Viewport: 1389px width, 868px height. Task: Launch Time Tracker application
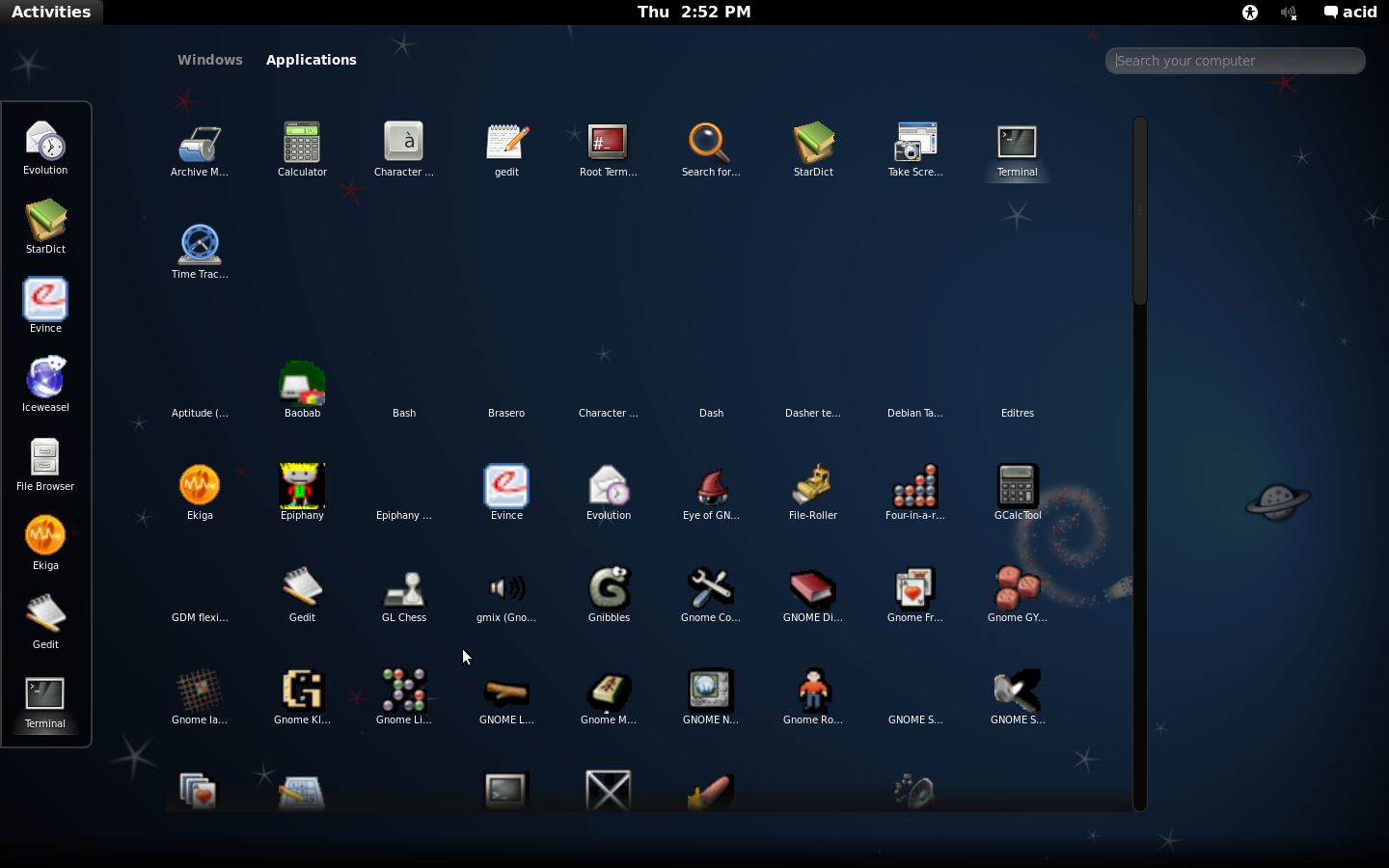tap(200, 254)
